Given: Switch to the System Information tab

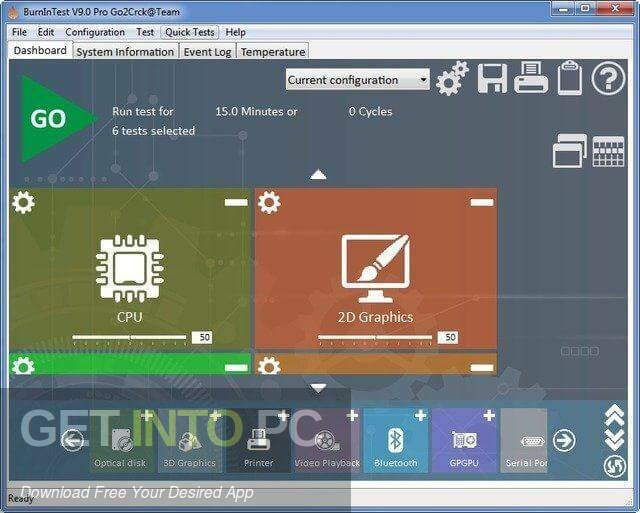Looking at the screenshot, I should pyautogui.click(x=125, y=52).
